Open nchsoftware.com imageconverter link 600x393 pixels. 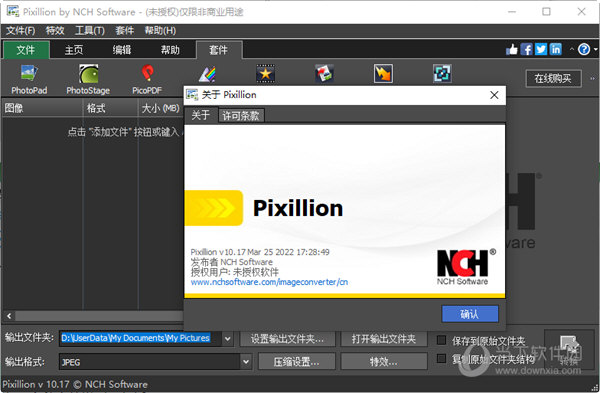269,282
